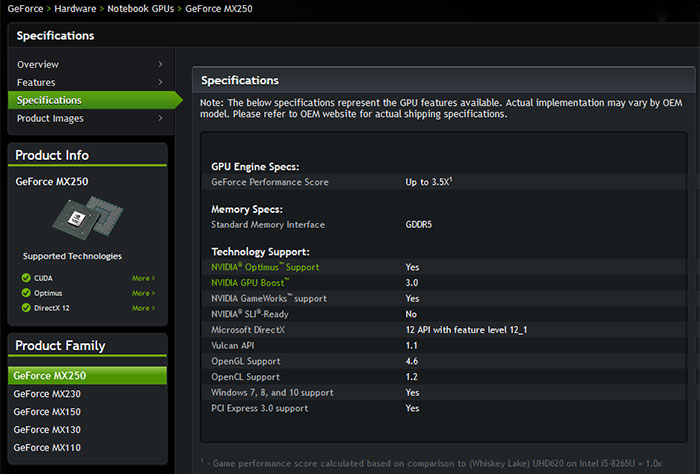Screen dimensions: 700x474
Task: Expand the Product Images chevron arrow
Action: click(160, 118)
